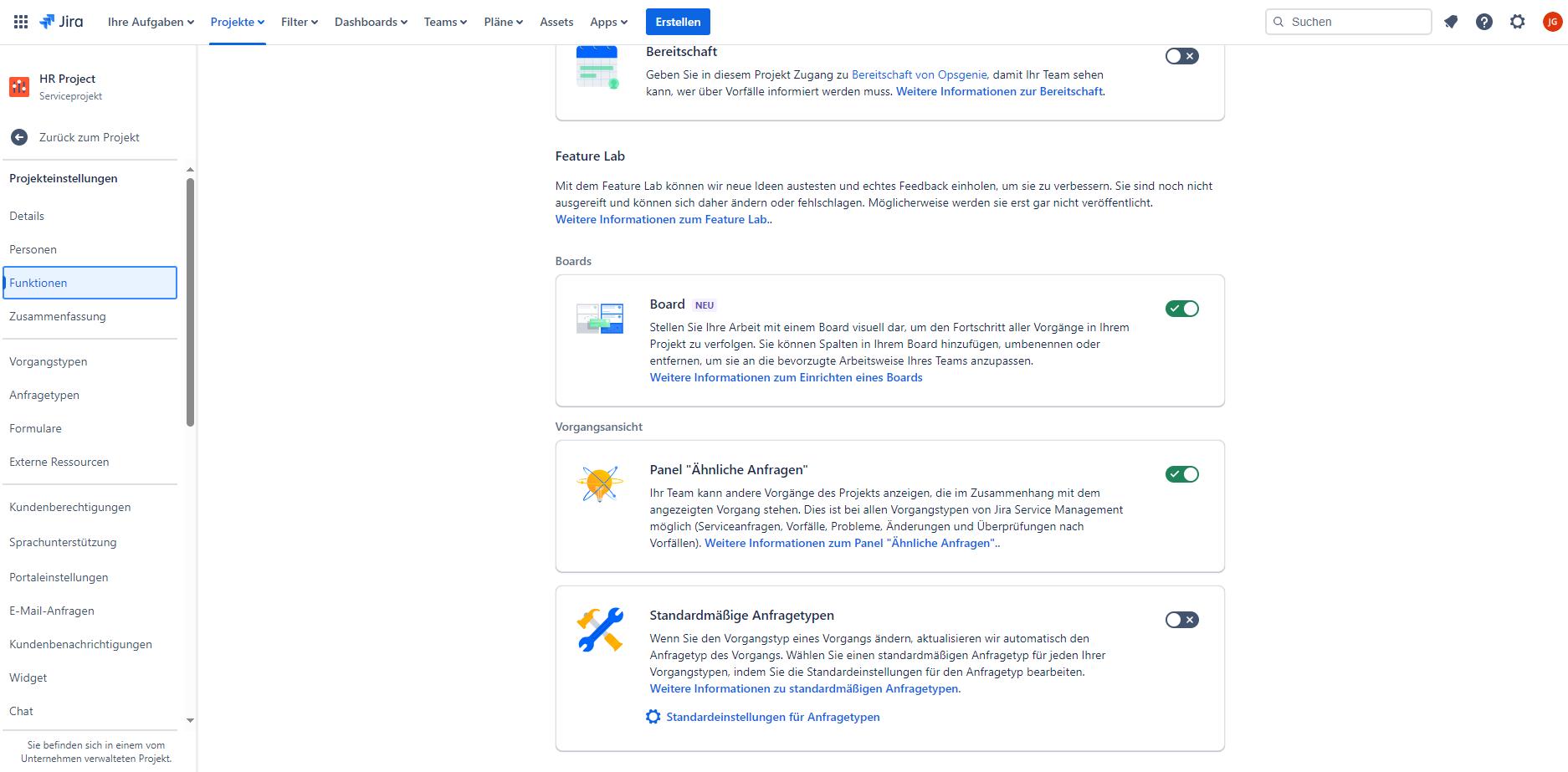The image size is (1568, 772).
Task: Disable the Board feature toggle
Action: pyautogui.click(x=1181, y=309)
